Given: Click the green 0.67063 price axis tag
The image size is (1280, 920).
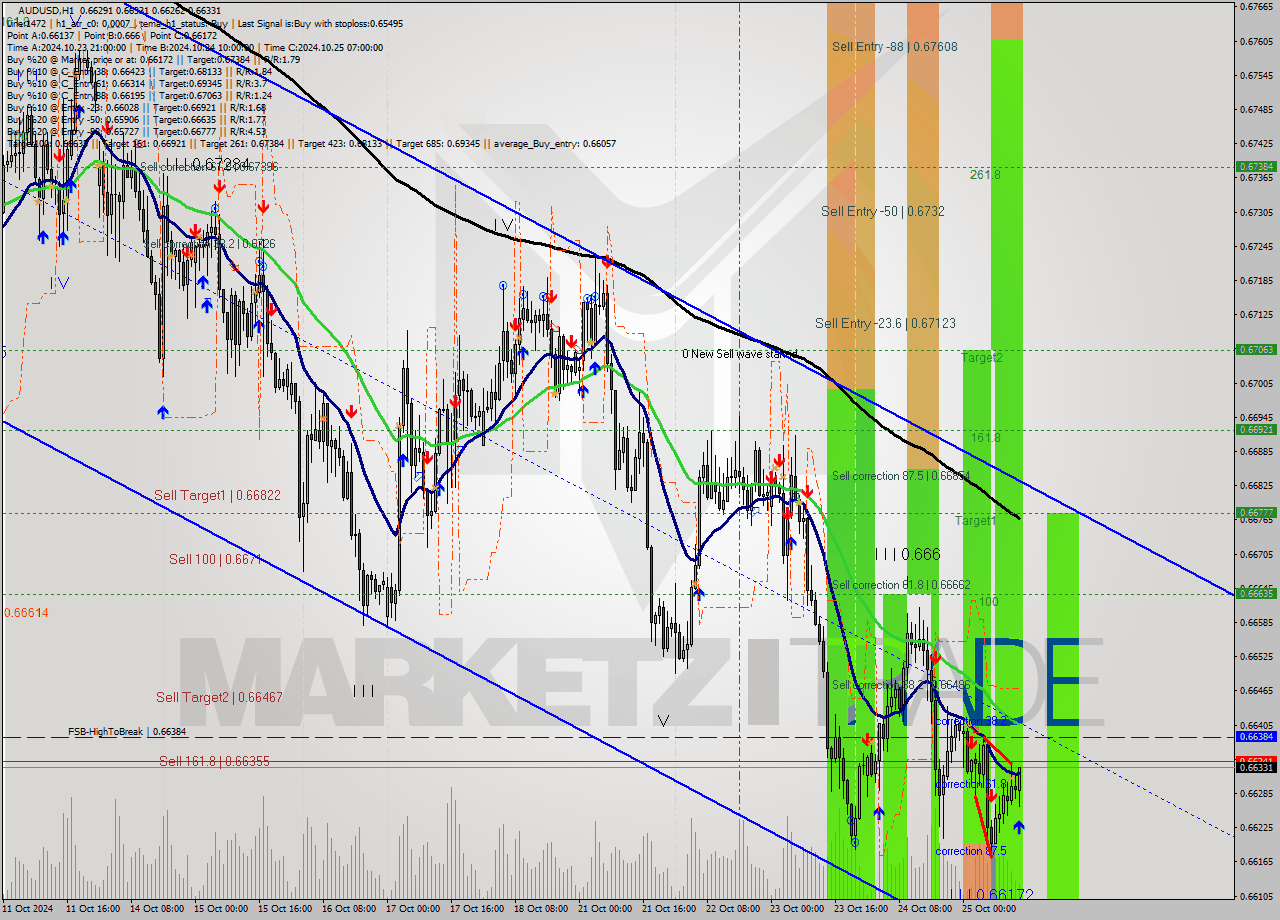Looking at the screenshot, I should coord(1256,350).
